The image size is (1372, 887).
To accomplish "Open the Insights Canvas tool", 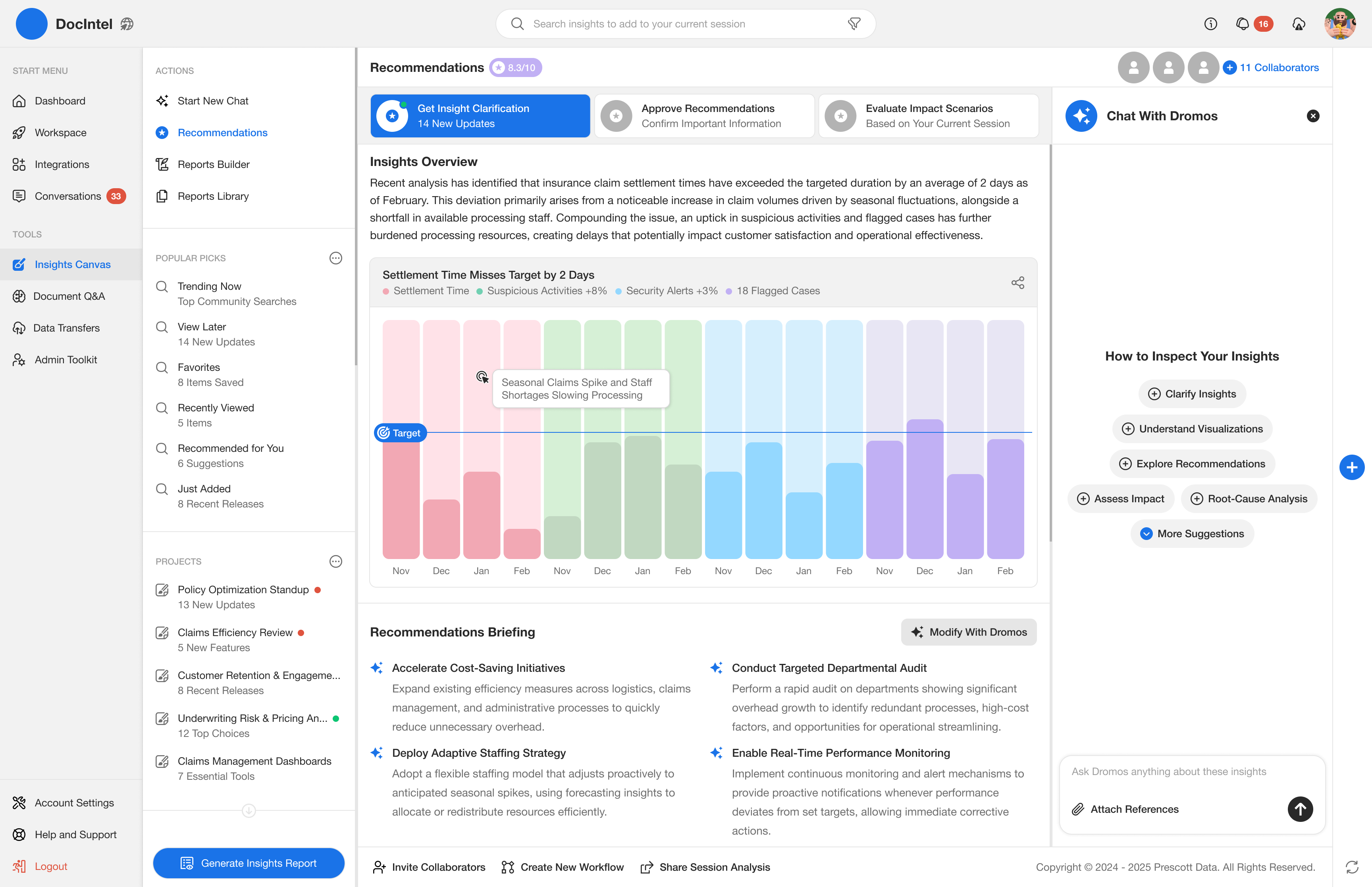I will click(72, 264).
